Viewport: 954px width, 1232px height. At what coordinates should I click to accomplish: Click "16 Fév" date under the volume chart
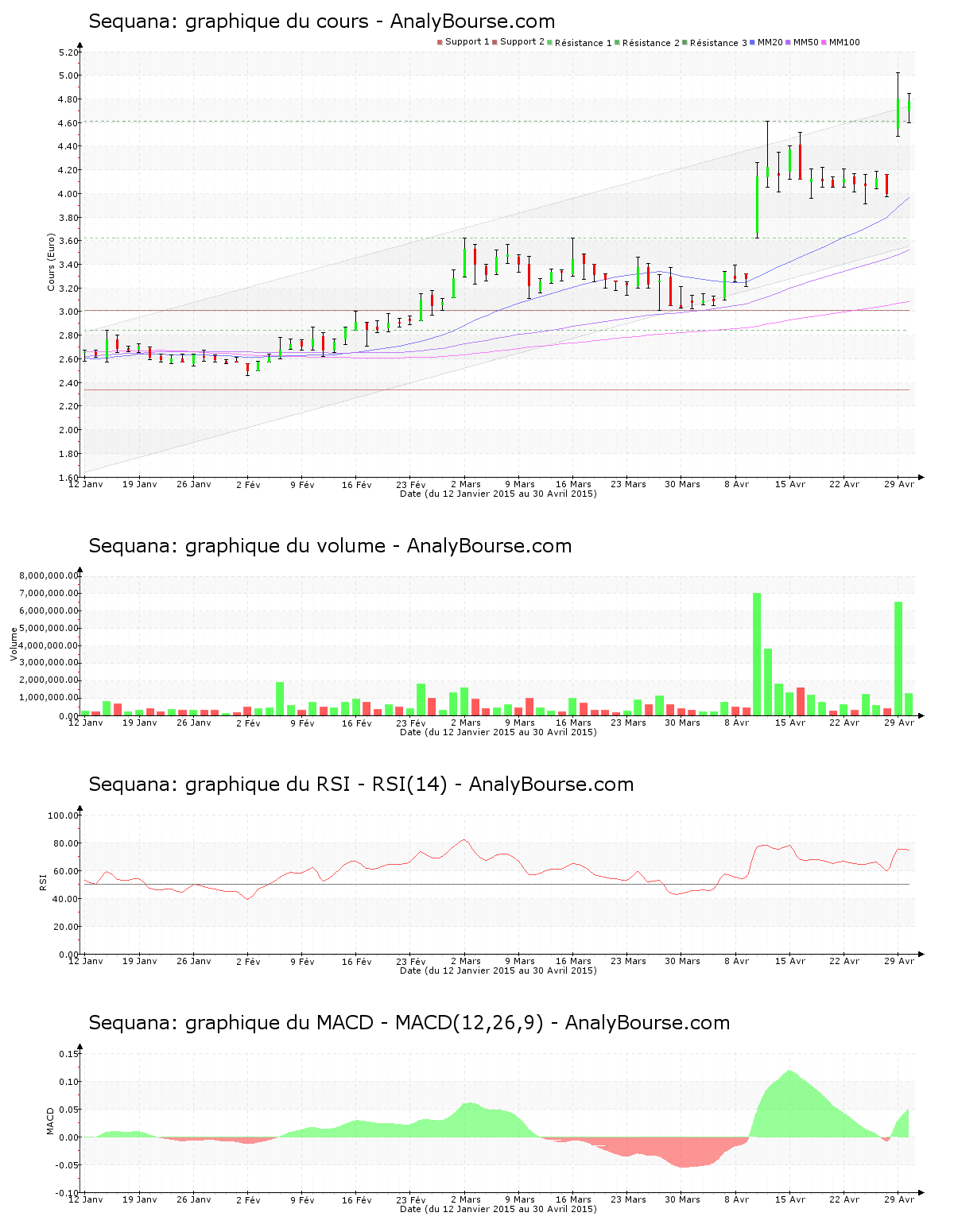357,723
